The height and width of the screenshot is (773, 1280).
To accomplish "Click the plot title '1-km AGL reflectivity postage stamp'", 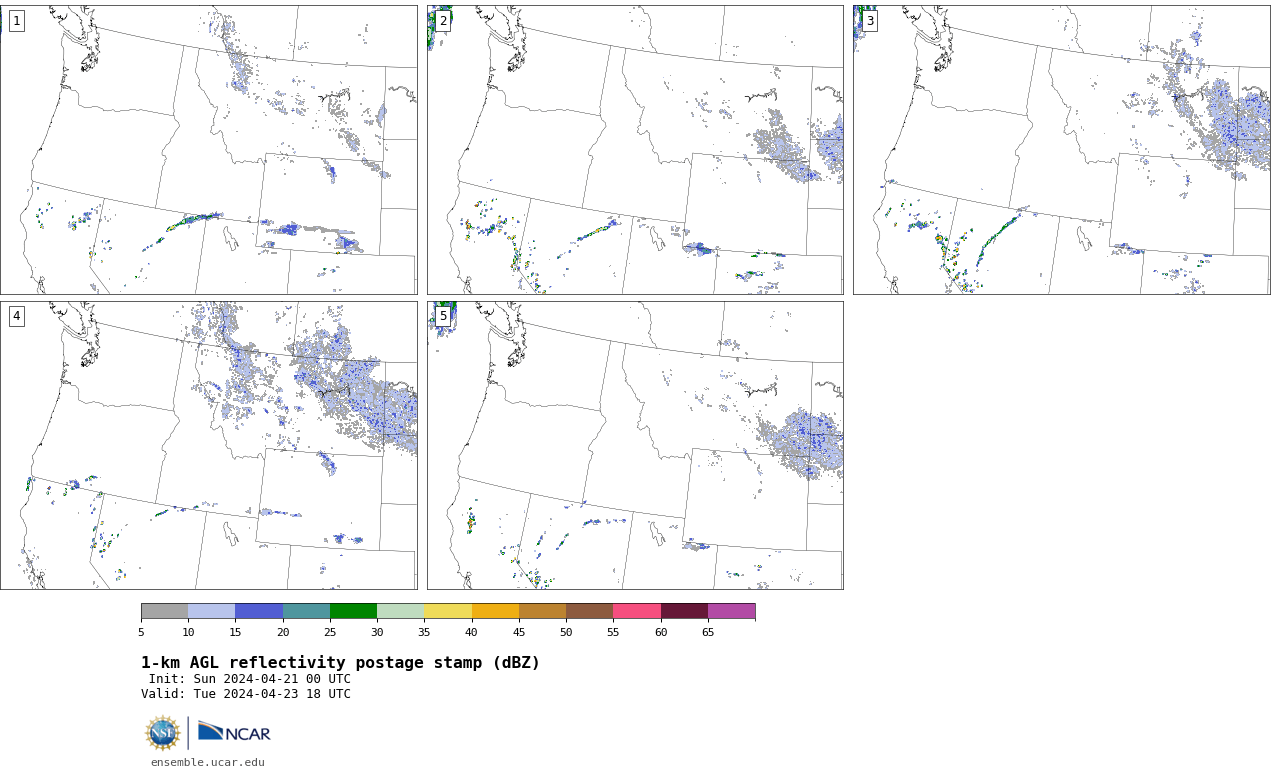I will click(340, 663).
